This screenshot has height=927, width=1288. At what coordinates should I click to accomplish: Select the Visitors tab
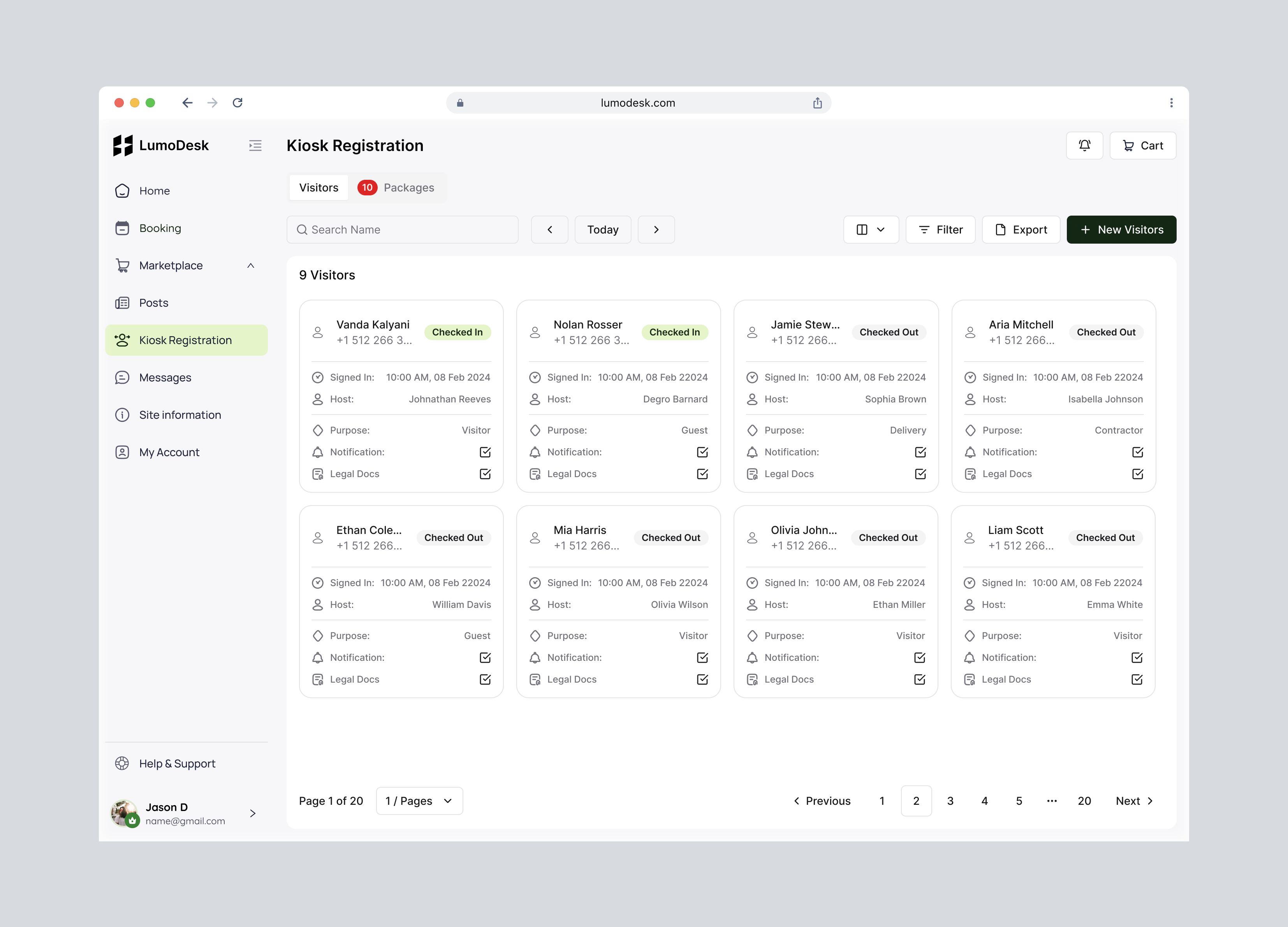pos(318,187)
